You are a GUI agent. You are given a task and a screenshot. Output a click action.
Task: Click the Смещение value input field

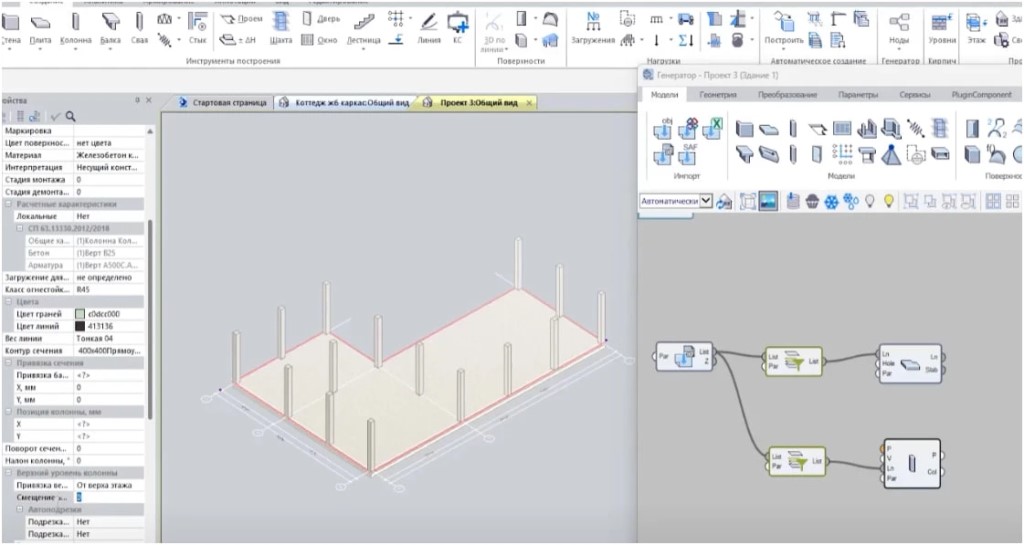click(x=108, y=497)
